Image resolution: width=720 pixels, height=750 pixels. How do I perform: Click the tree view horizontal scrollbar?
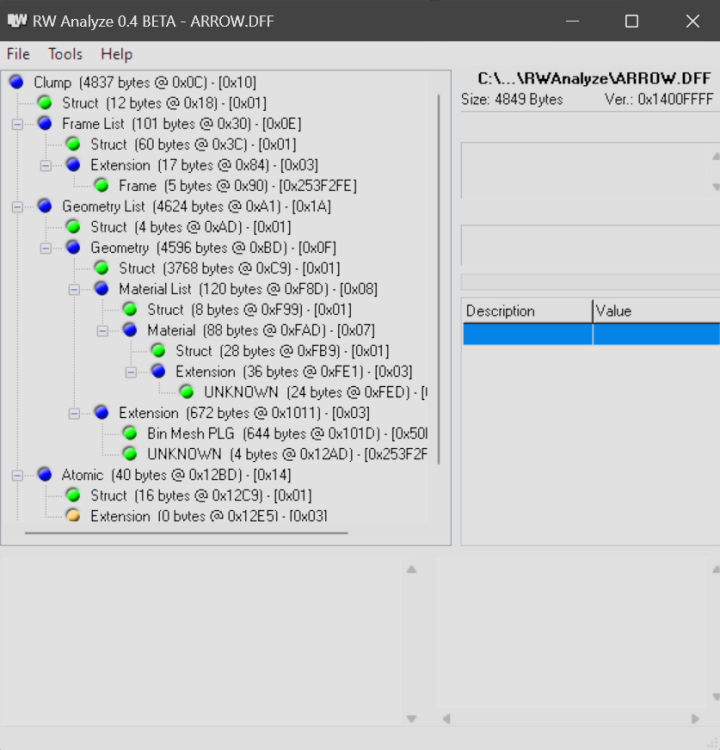coord(186,532)
